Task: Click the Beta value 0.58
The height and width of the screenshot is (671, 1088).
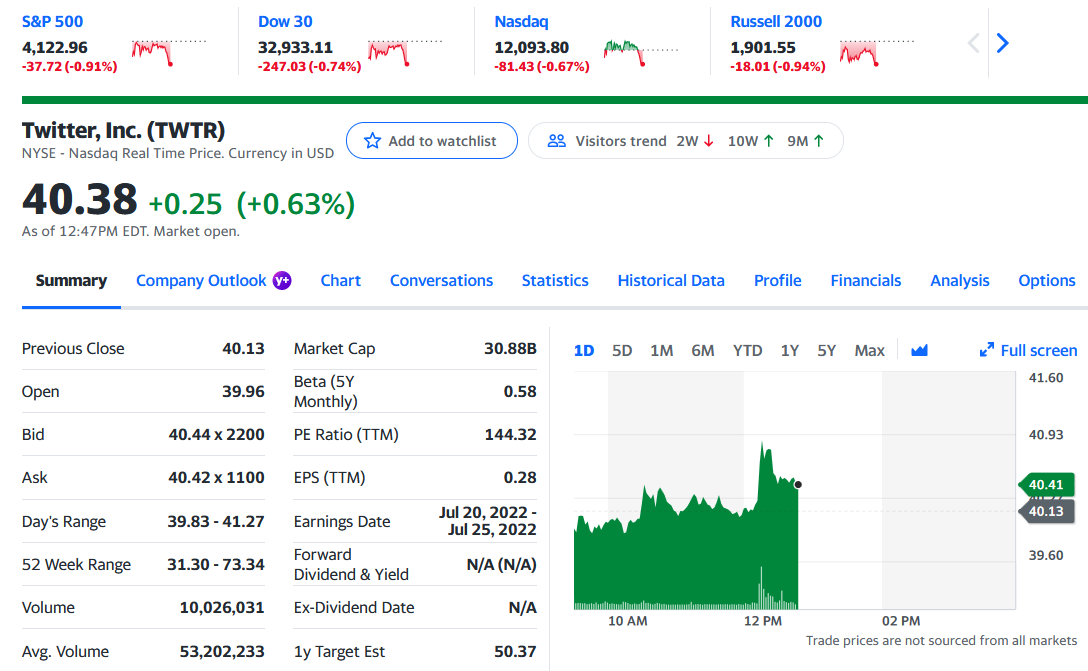Action: point(520,391)
